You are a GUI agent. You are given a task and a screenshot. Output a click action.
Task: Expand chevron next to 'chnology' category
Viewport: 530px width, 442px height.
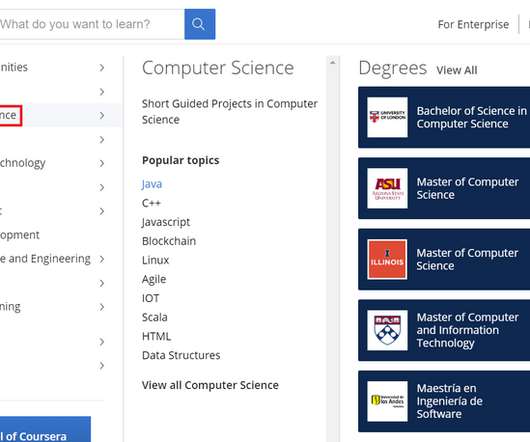[102, 163]
